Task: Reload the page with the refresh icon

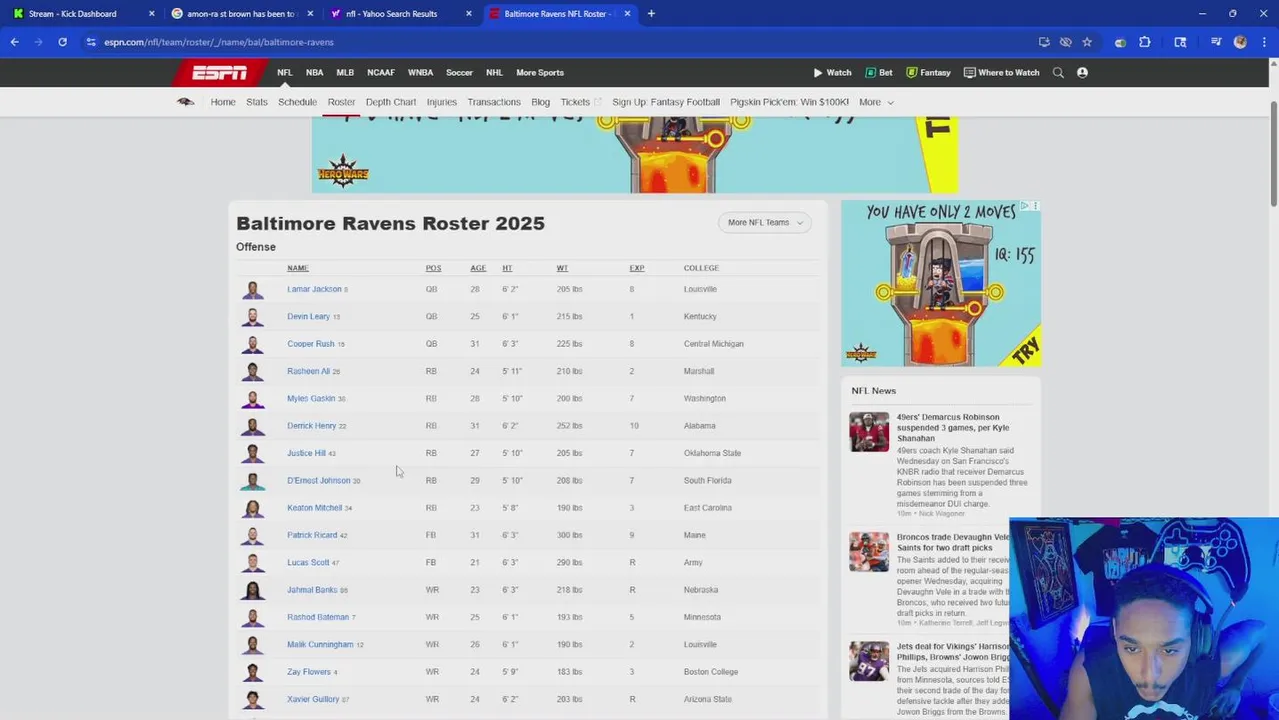Action: tap(62, 42)
